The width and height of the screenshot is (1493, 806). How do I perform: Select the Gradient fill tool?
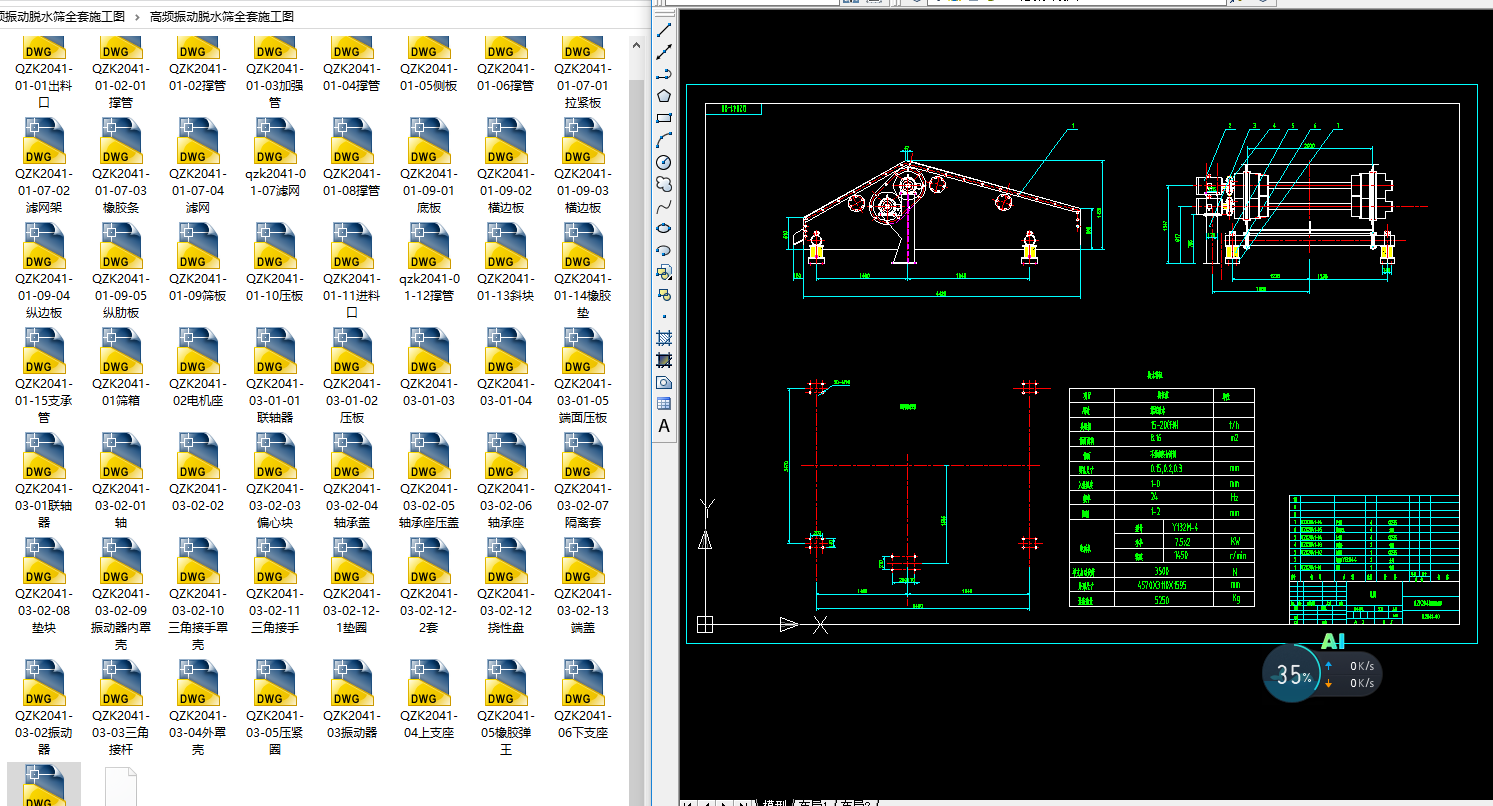[x=663, y=360]
